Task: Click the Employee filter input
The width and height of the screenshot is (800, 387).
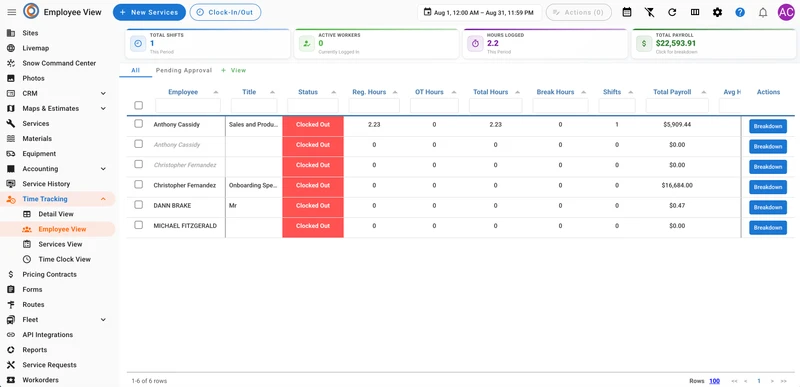Action: [188, 106]
